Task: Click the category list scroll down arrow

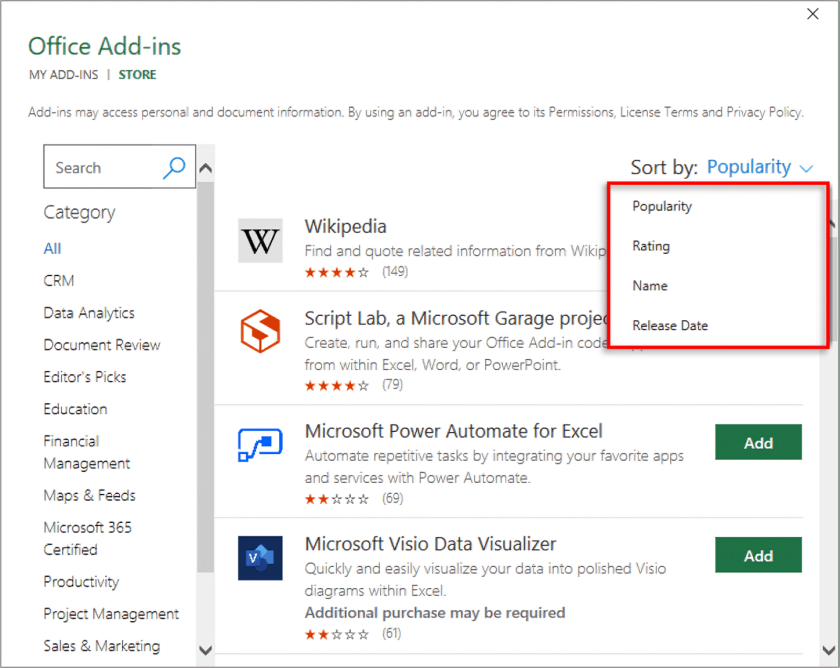Action: click(x=206, y=651)
